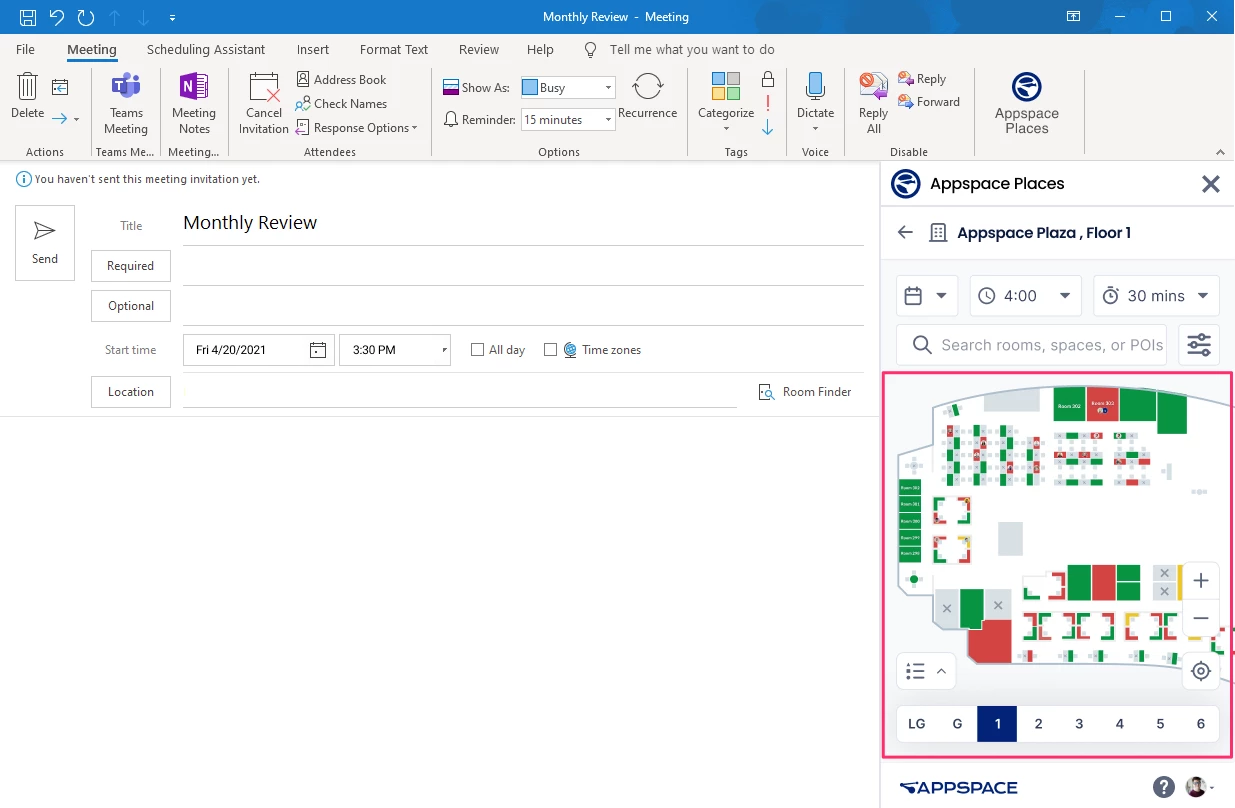Switch to floor 6
1235x808 pixels.
1201,724
